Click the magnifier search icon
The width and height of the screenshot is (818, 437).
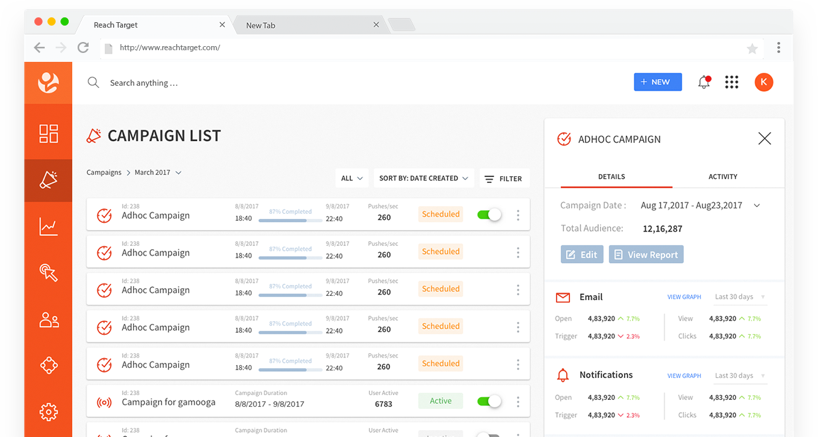click(x=93, y=82)
